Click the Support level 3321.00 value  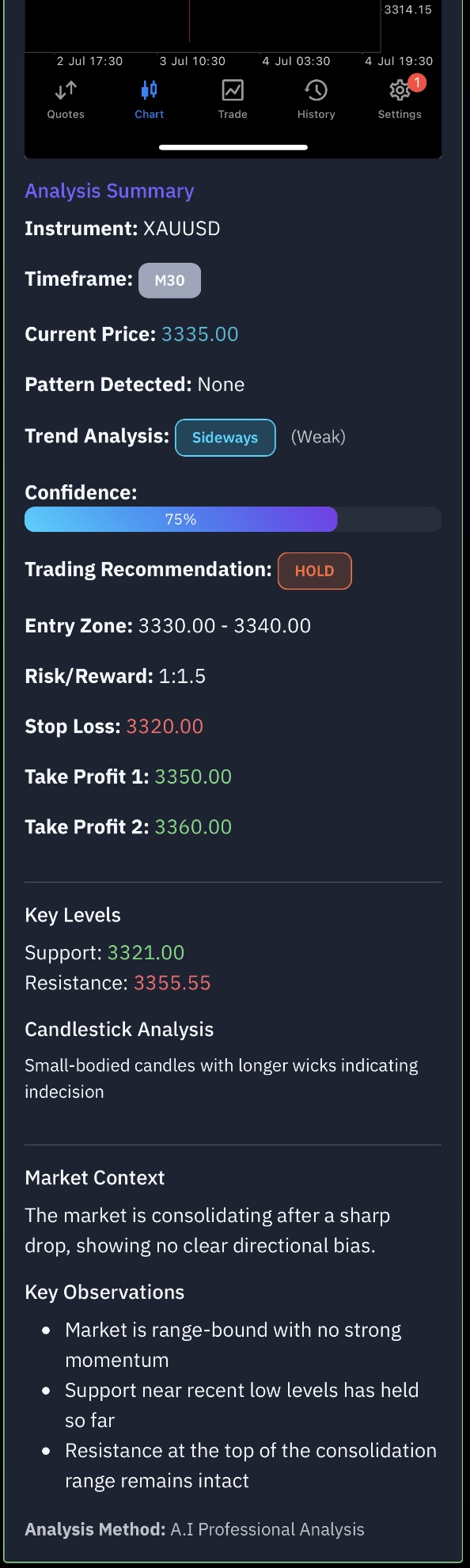pyautogui.click(x=145, y=952)
